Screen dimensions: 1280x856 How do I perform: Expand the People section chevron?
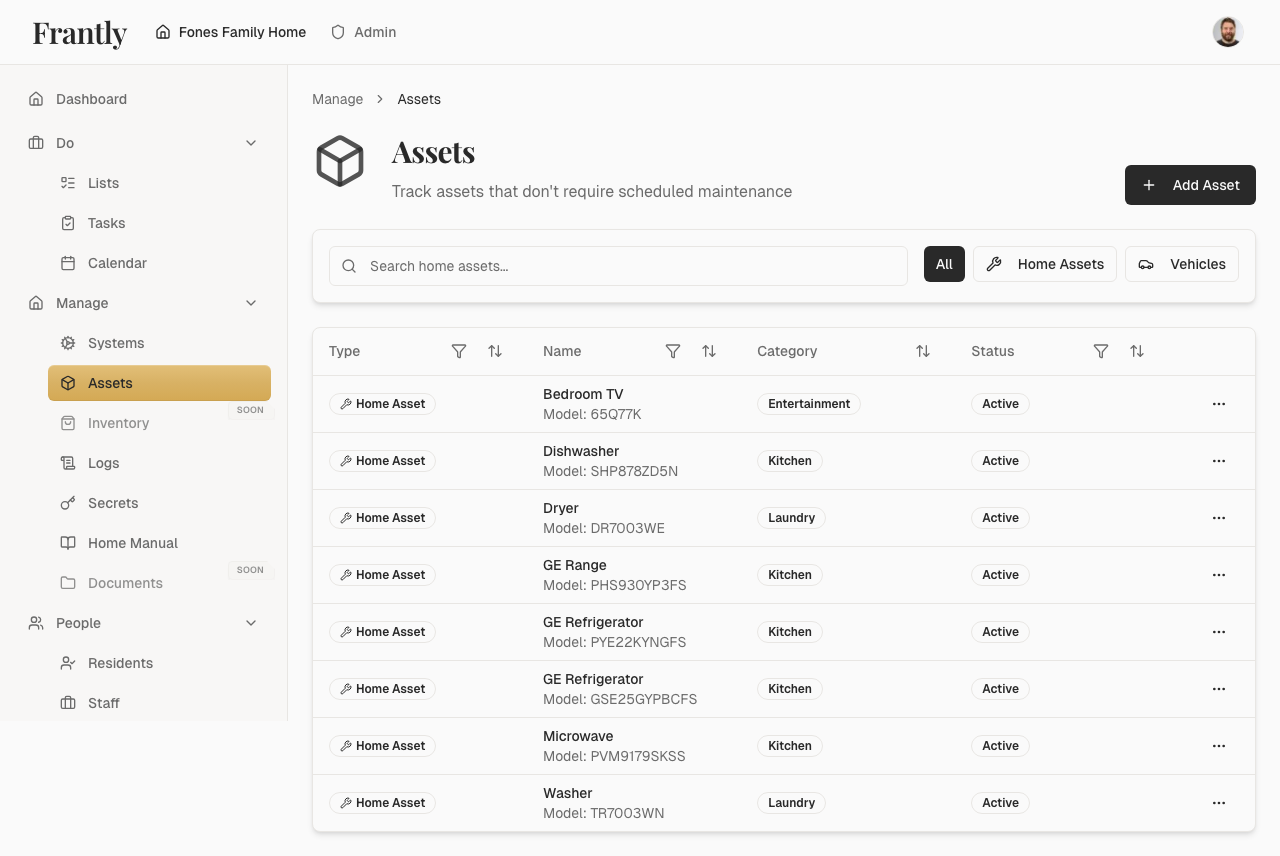point(251,623)
